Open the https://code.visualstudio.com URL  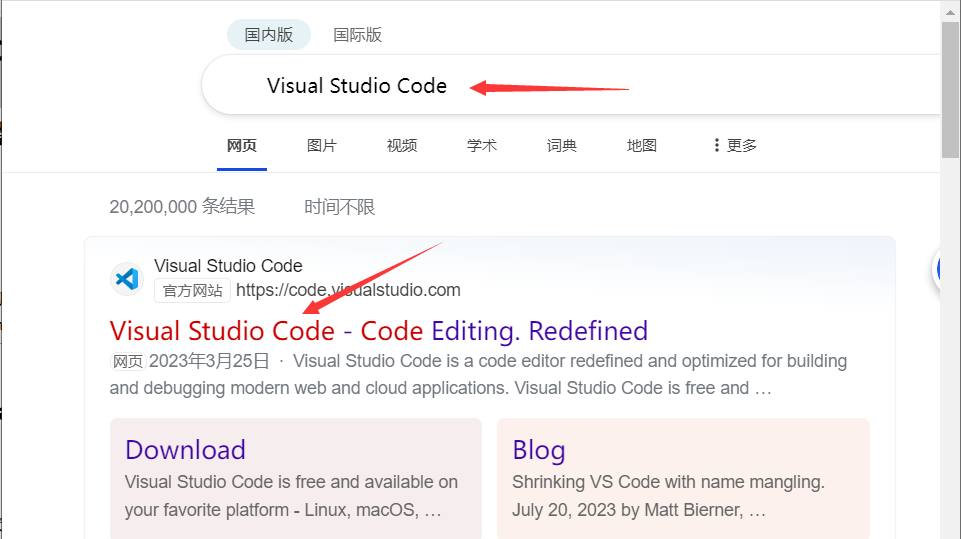[x=348, y=290]
